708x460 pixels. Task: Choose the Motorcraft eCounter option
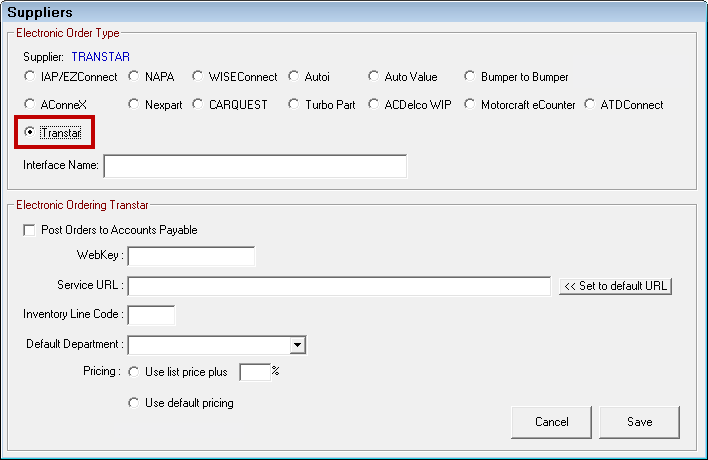[470, 105]
